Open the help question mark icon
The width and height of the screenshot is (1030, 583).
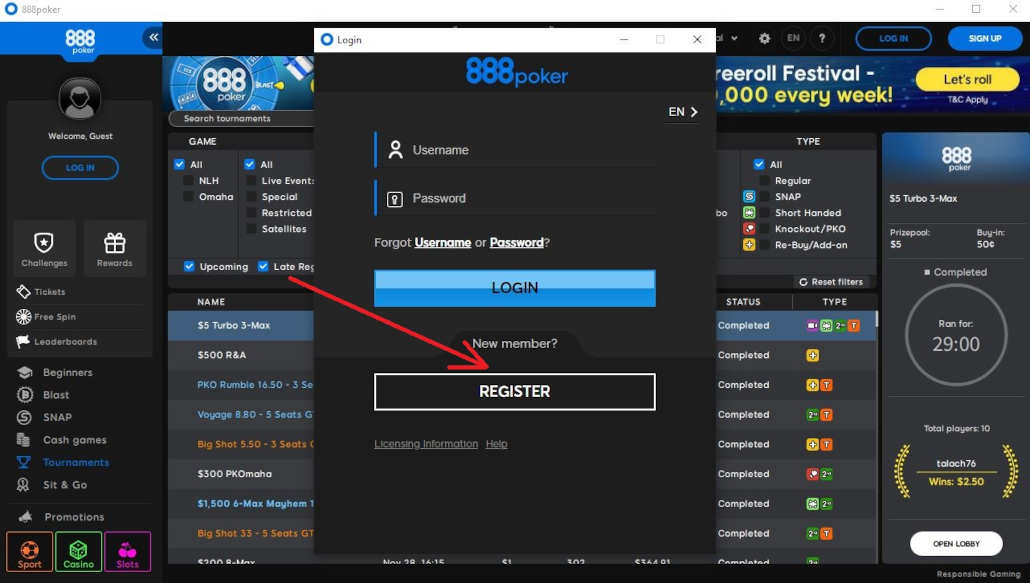tap(822, 38)
